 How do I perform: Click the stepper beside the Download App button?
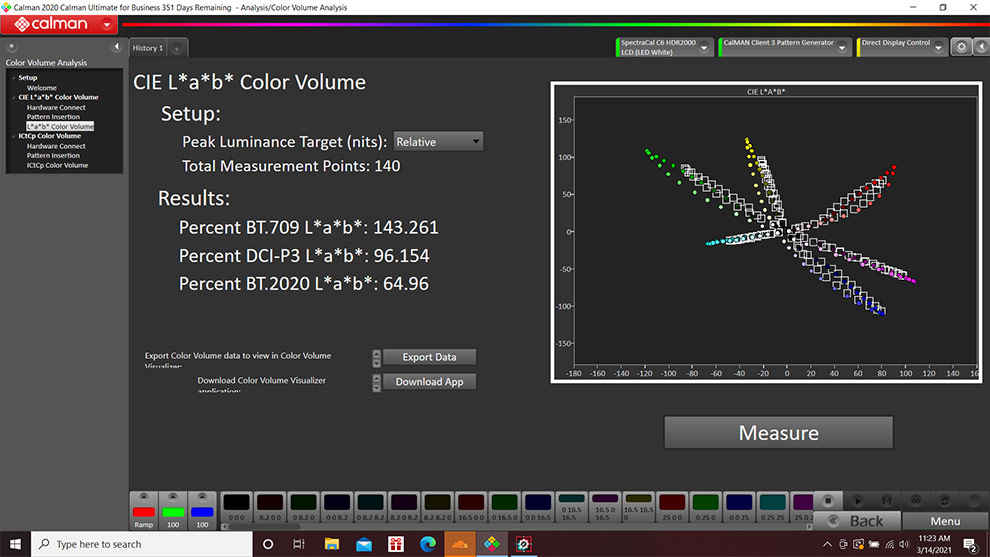tap(376, 383)
